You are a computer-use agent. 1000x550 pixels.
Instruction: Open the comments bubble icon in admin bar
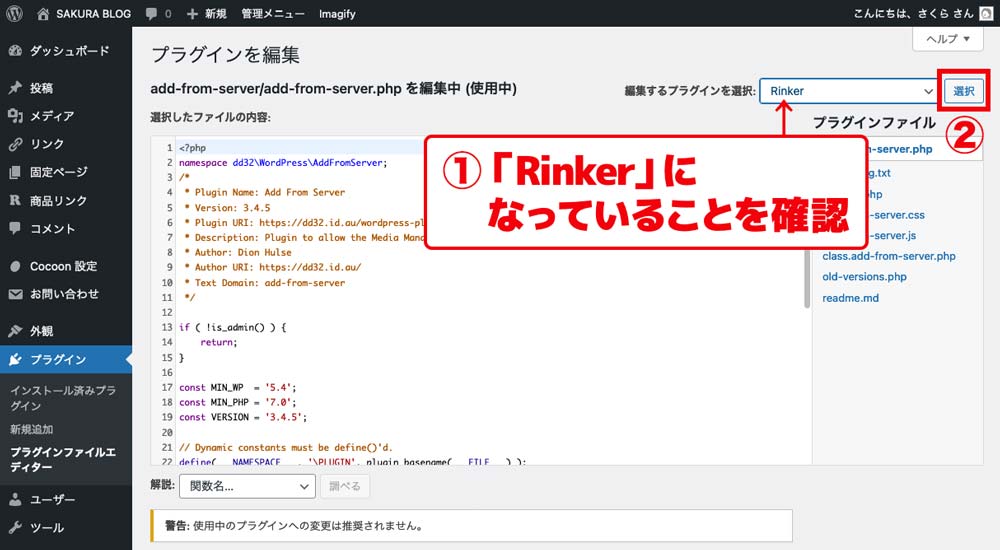151,13
